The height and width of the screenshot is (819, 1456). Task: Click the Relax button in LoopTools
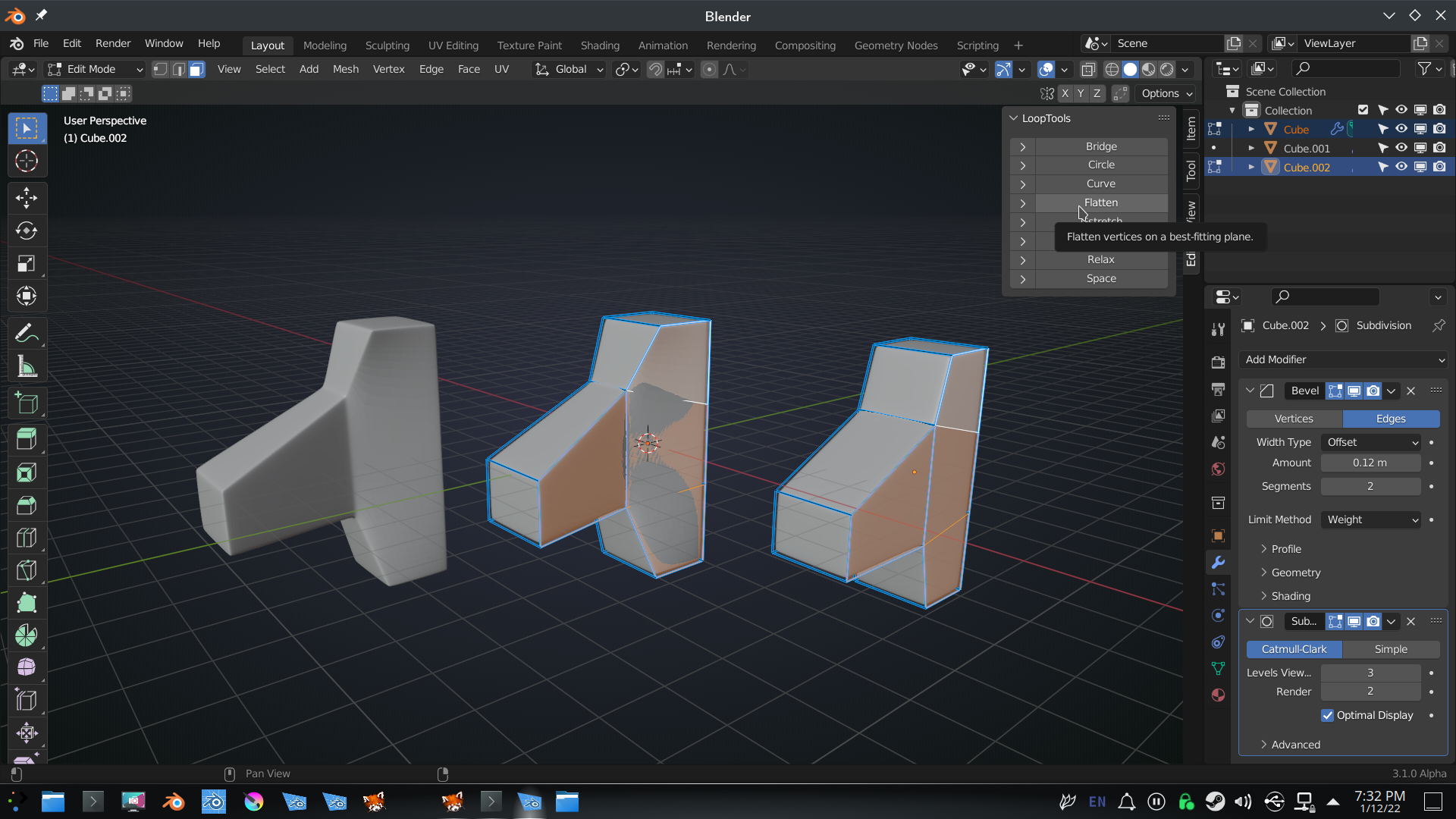coord(1100,259)
